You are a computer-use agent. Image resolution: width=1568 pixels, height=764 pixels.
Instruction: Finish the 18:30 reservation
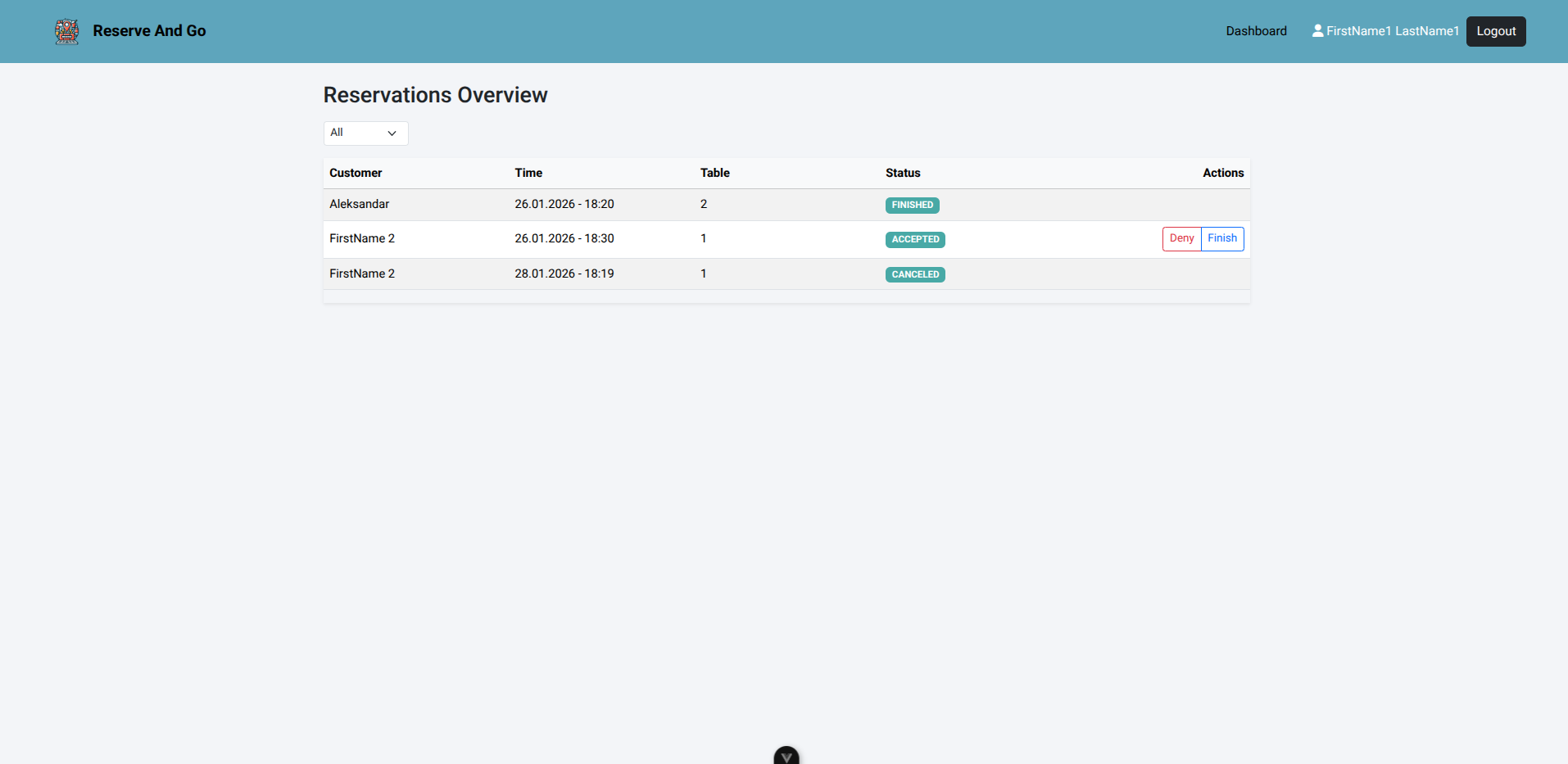click(1221, 238)
